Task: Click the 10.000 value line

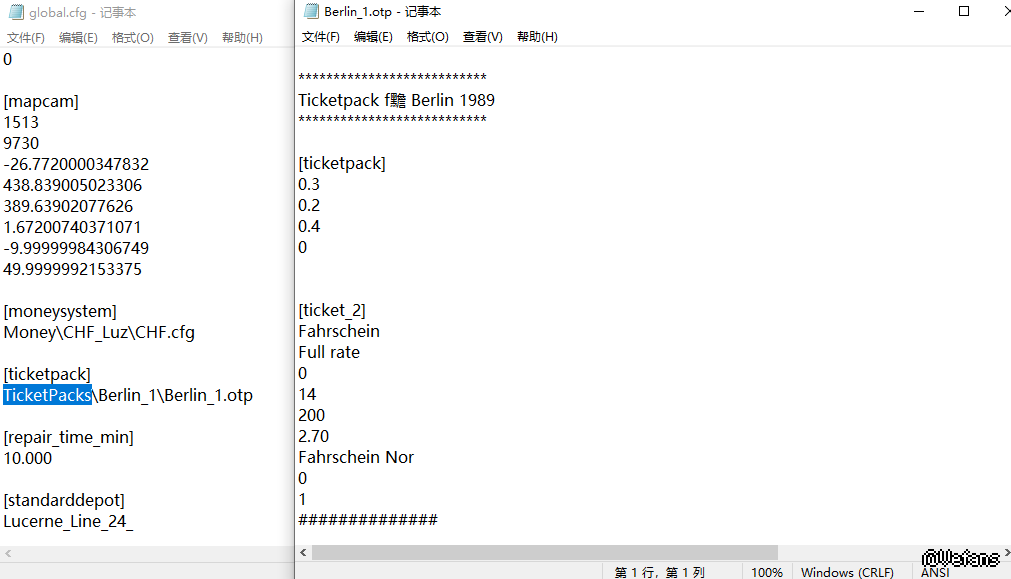Action: (28, 458)
